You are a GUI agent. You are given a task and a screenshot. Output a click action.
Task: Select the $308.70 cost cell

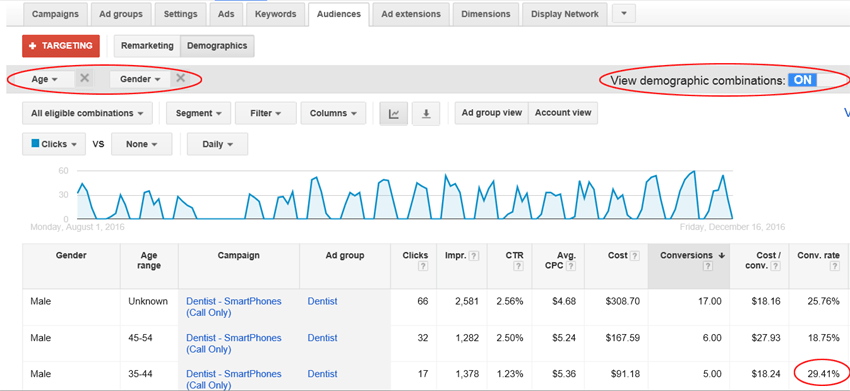[x=623, y=301]
